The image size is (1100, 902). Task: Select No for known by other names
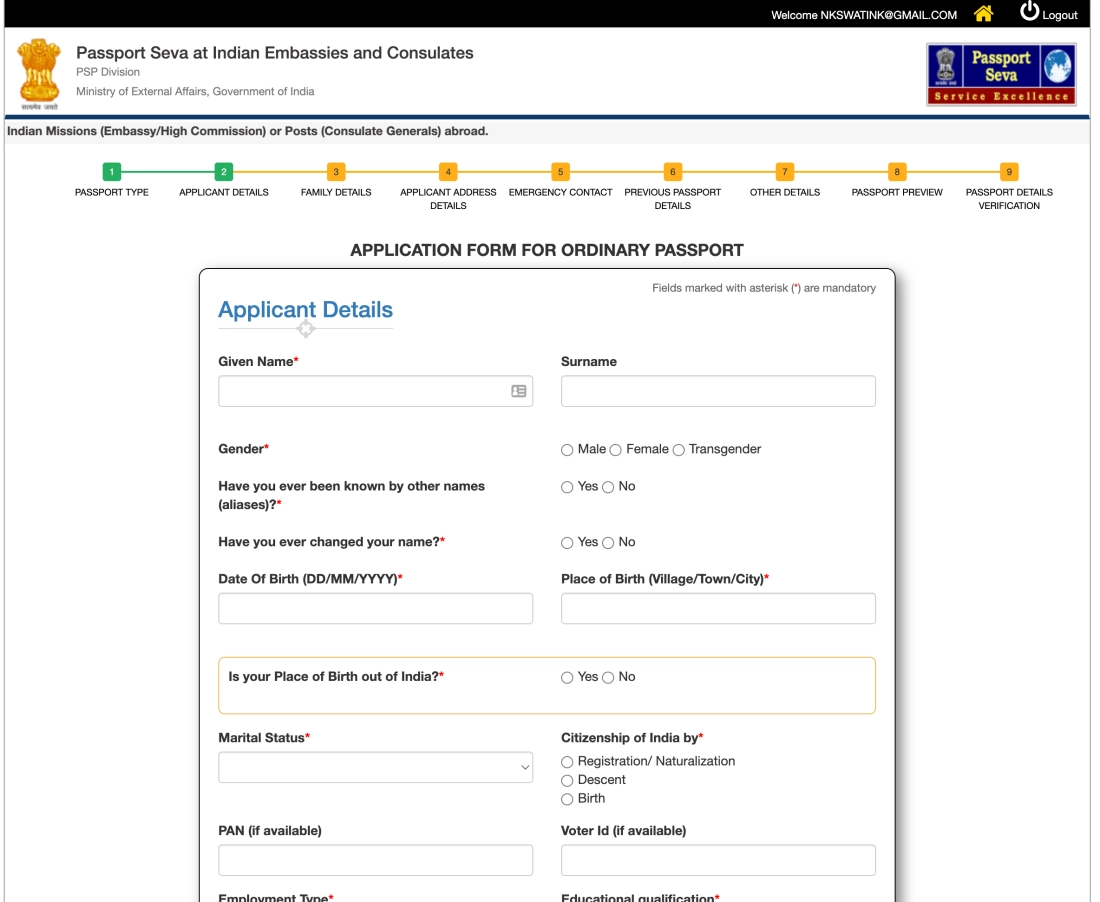608,487
